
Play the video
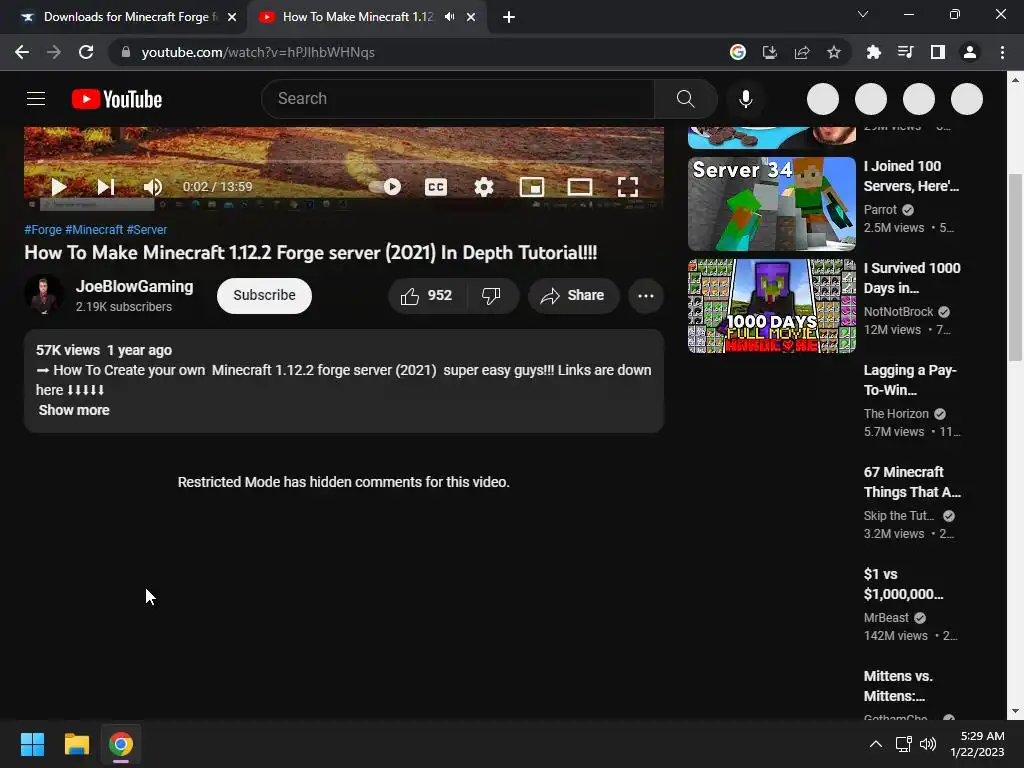[59, 187]
